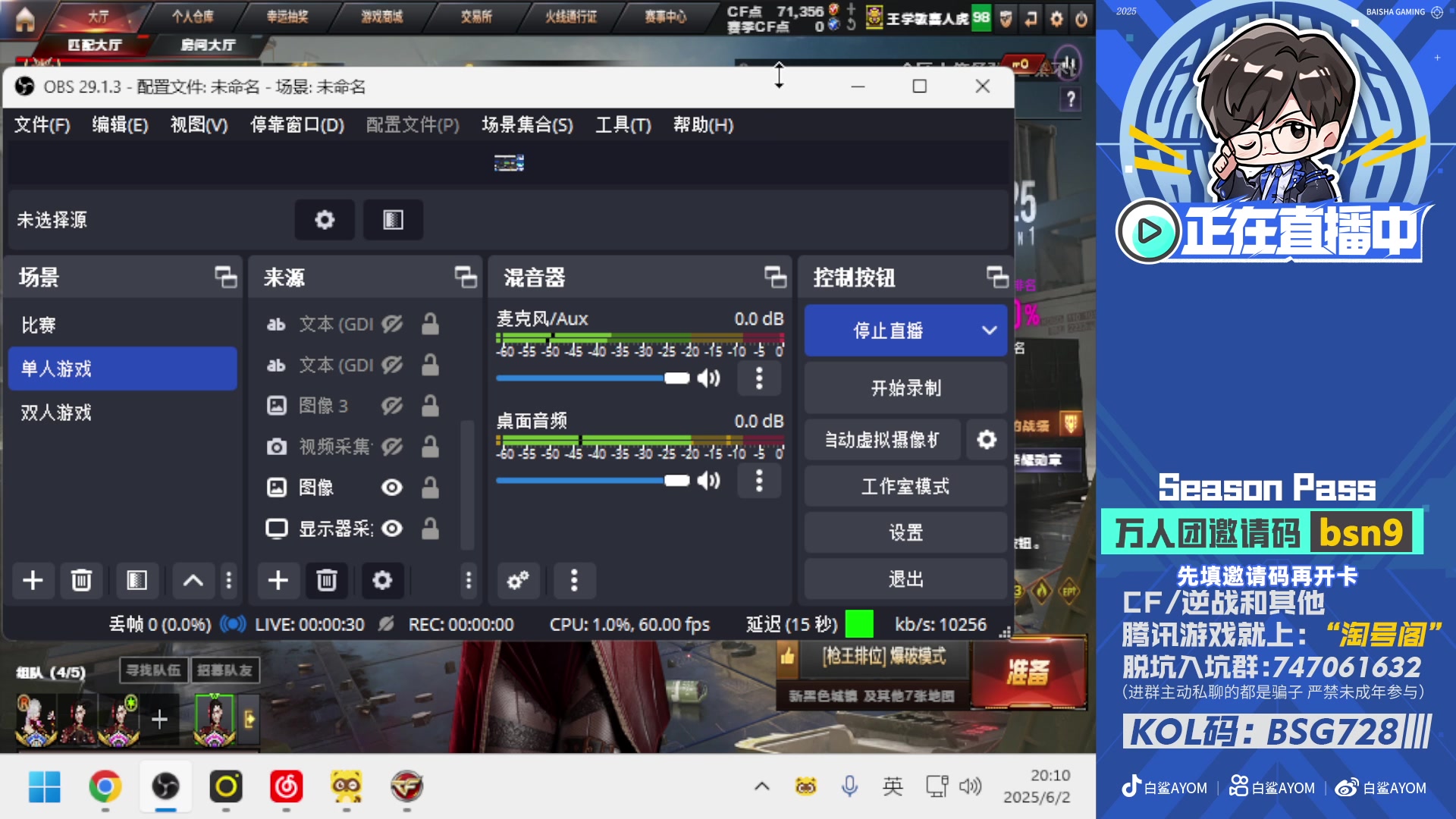Click 停止直播 to stop streaming
The width and height of the screenshot is (1456, 819).
click(x=888, y=331)
